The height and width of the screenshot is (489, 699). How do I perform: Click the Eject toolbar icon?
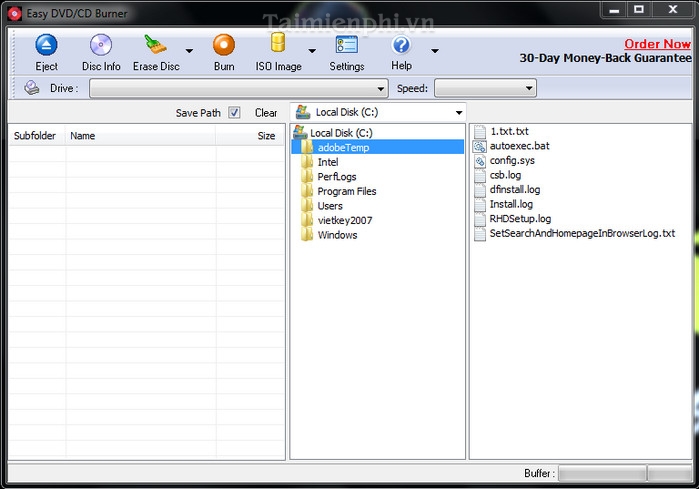tap(46, 45)
